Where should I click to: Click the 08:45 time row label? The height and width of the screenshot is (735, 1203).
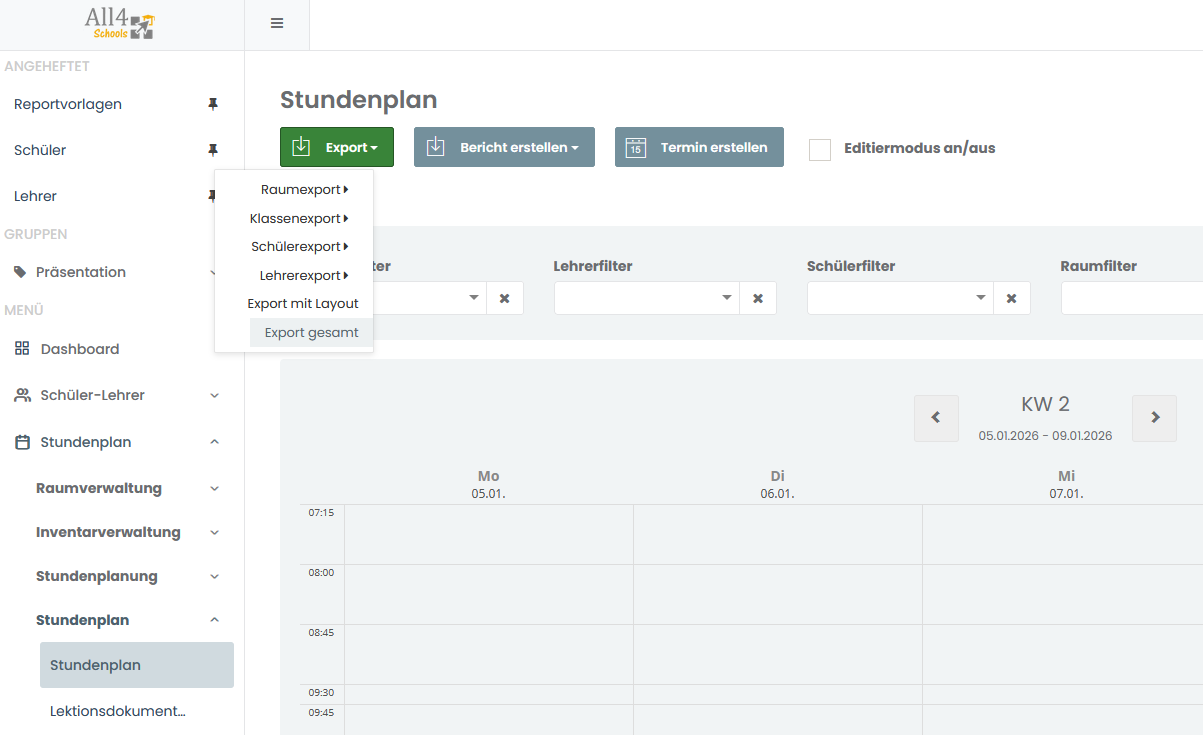pos(321,632)
